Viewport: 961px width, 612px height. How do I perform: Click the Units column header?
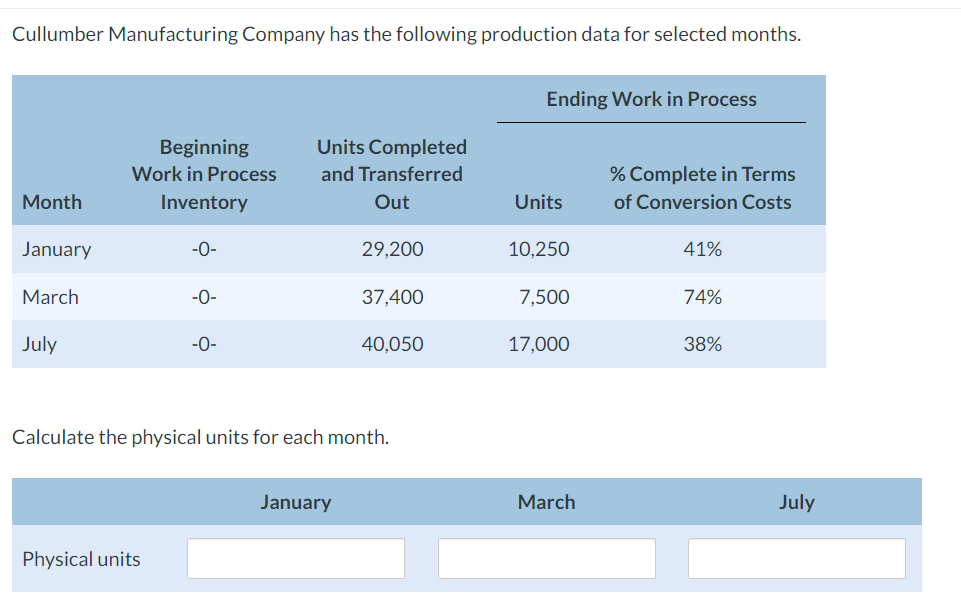coord(538,201)
